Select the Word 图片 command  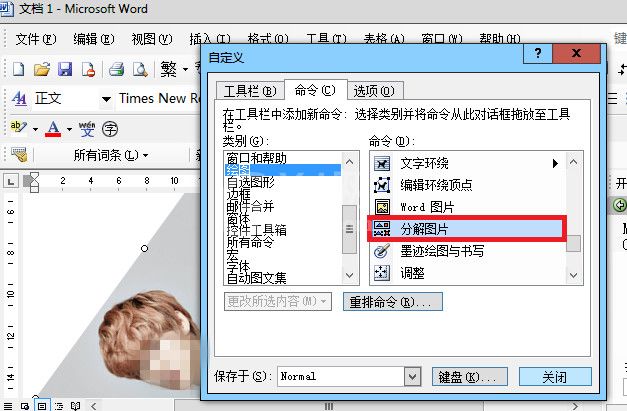[467, 207]
